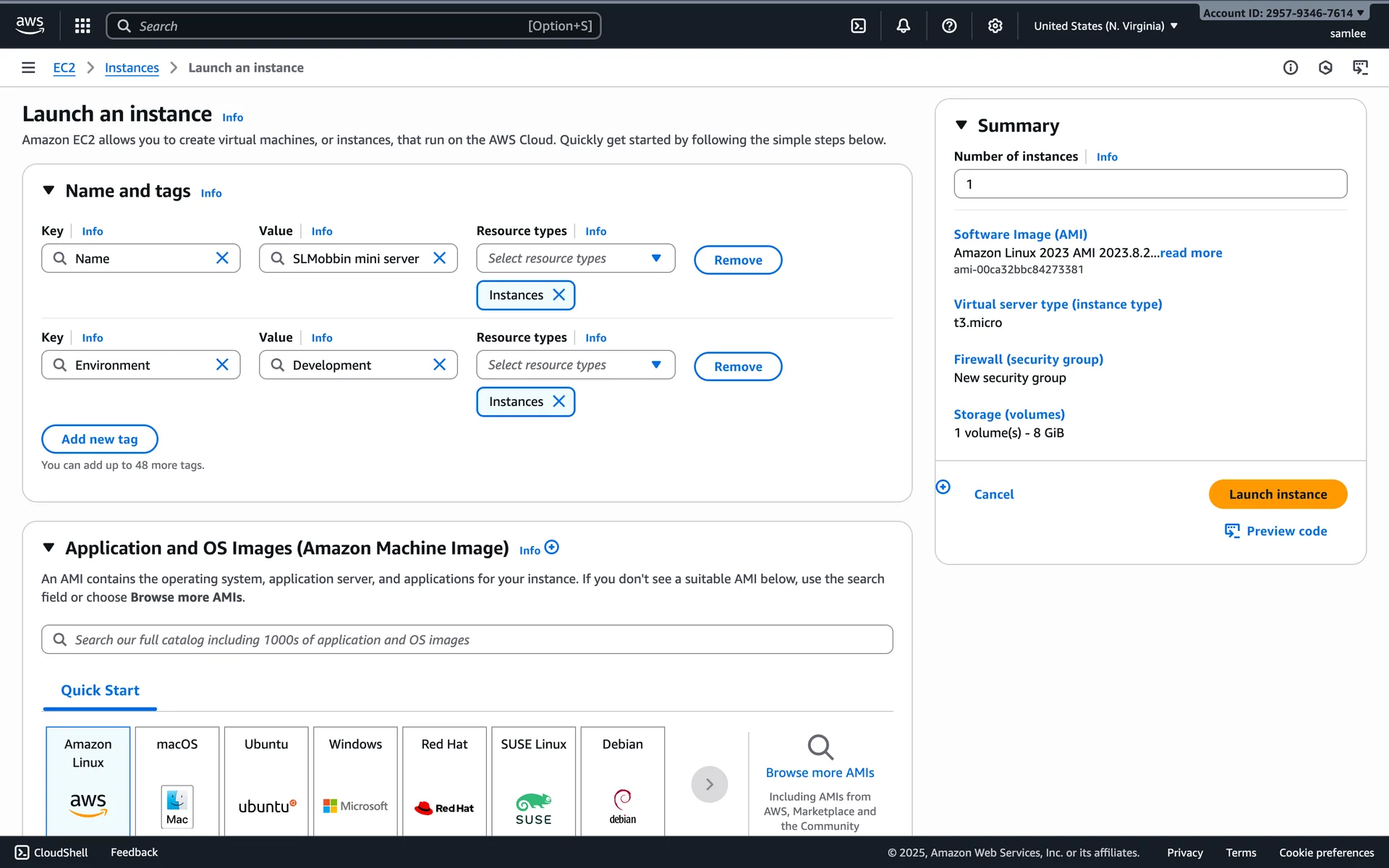The width and height of the screenshot is (1389, 868).
Task: Open the AWS services grid menu
Action: pyautogui.click(x=82, y=26)
